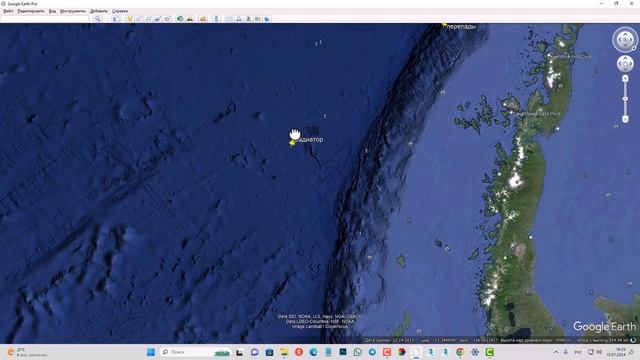
Task: Open Telegram from the taskbar
Action: click(x=372, y=352)
